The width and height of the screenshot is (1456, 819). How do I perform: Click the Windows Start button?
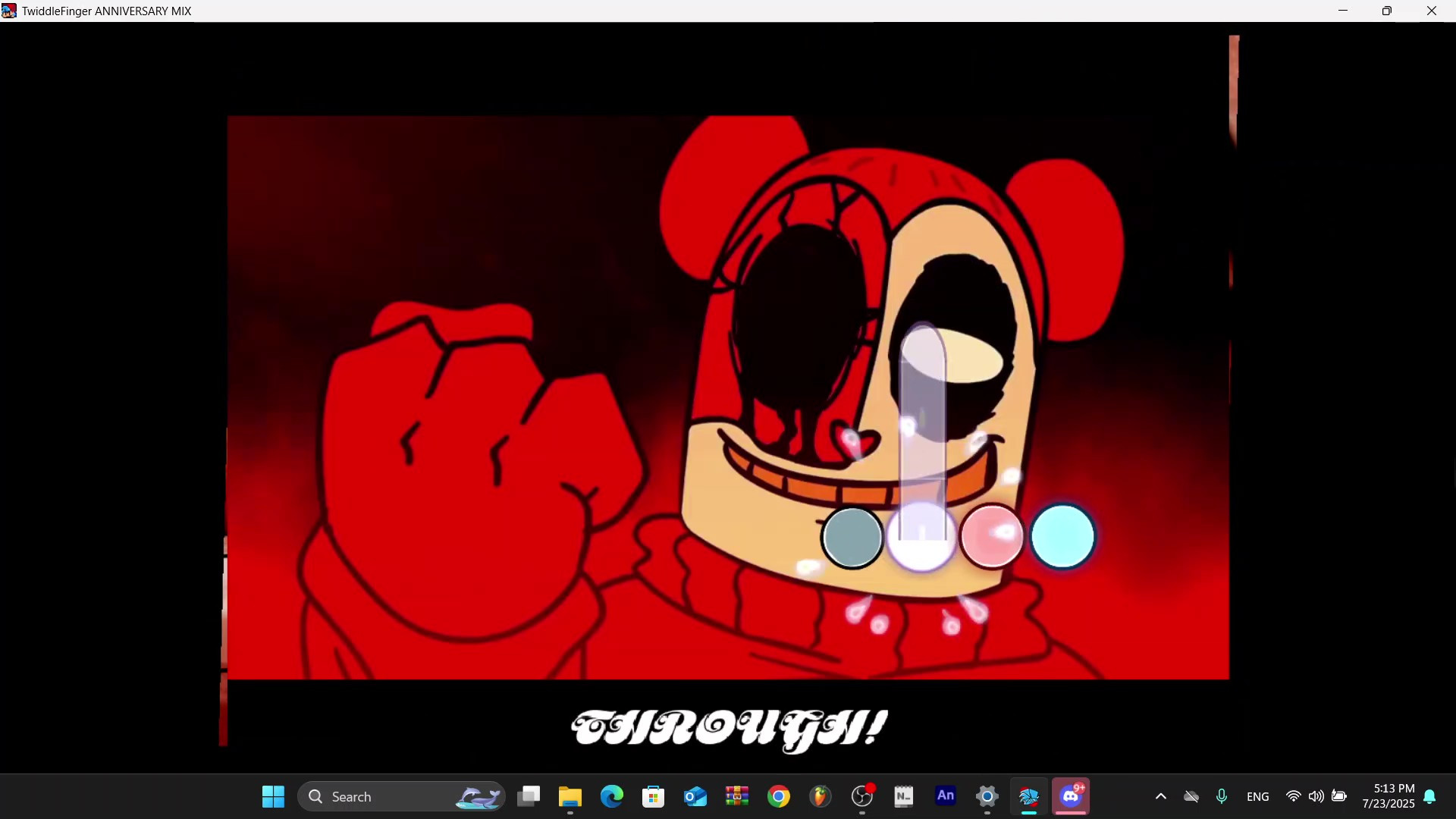tap(273, 796)
